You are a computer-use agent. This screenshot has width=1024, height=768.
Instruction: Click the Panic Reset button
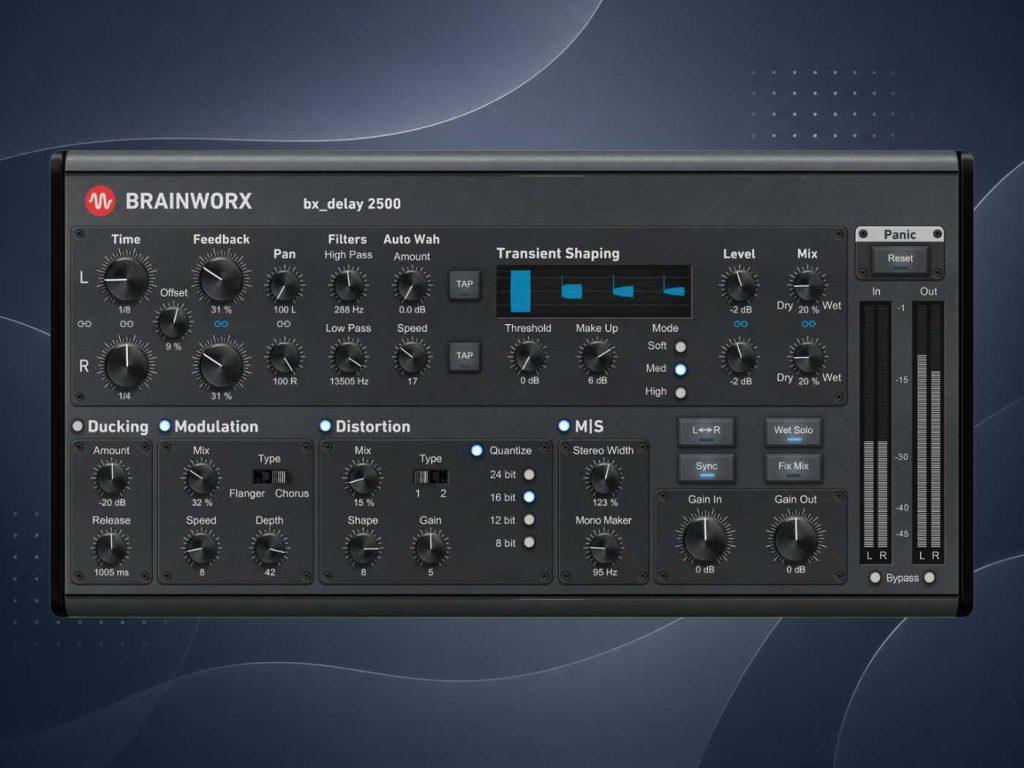point(900,259)
